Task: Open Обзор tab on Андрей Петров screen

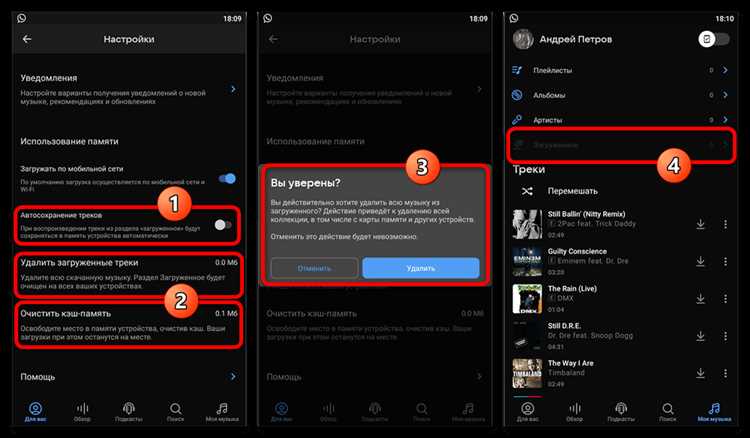Action: pyautogui.click(x=574, y=412)
